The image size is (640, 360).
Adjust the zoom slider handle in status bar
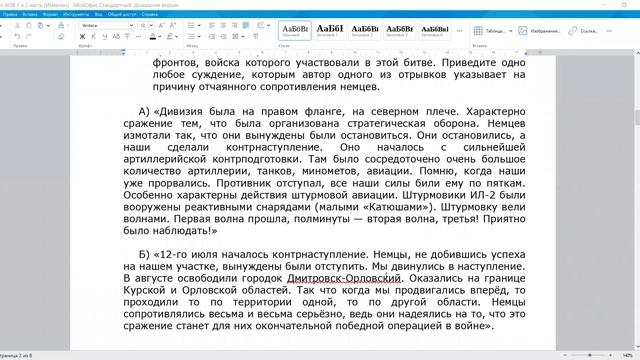(x=590, y=356)
